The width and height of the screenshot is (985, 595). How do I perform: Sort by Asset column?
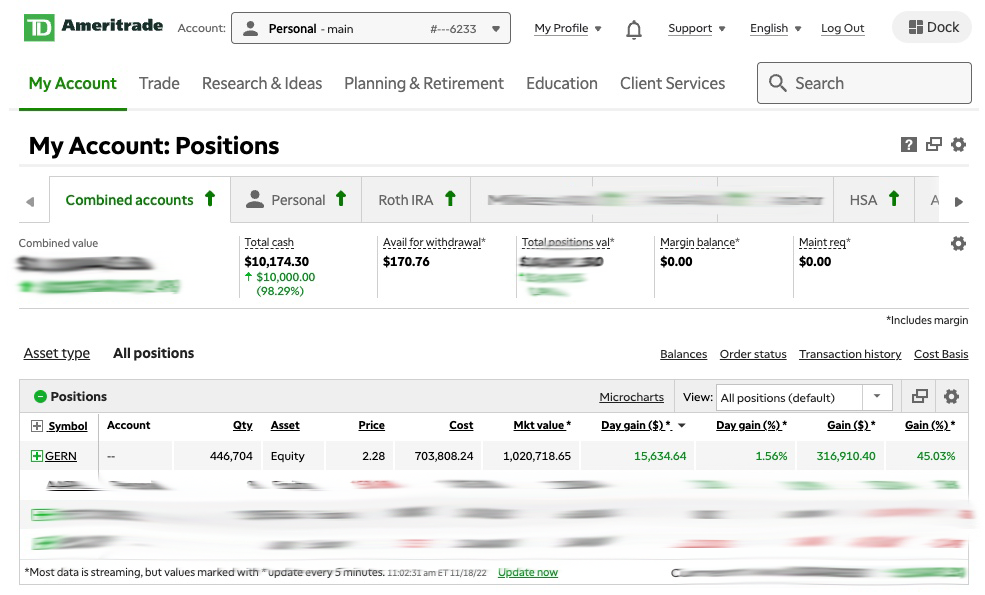(285, 425)
